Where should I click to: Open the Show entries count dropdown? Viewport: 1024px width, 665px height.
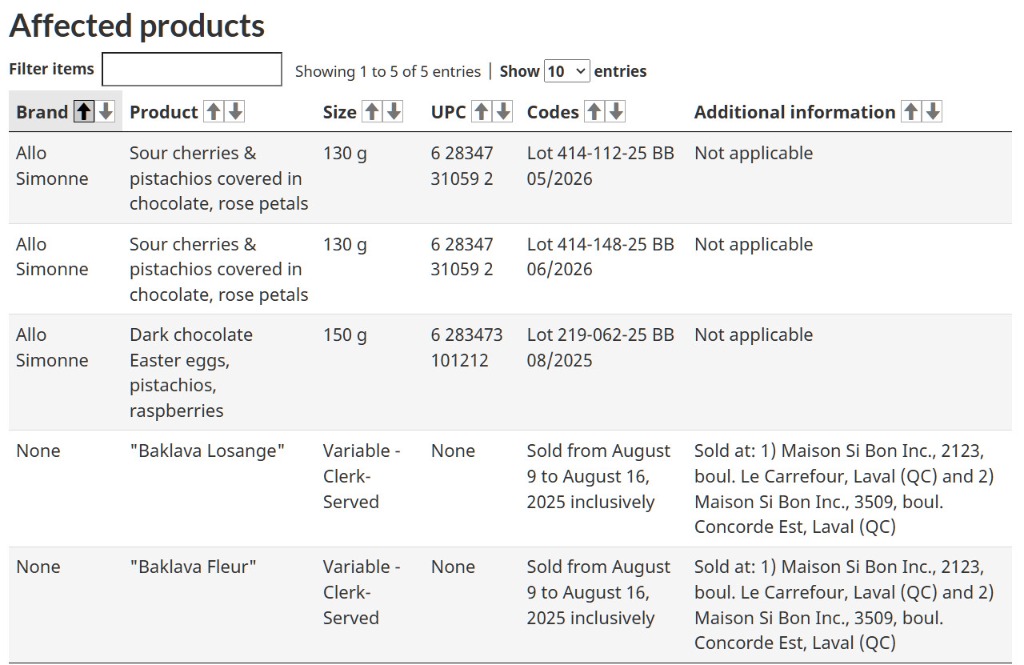[567, 71]
